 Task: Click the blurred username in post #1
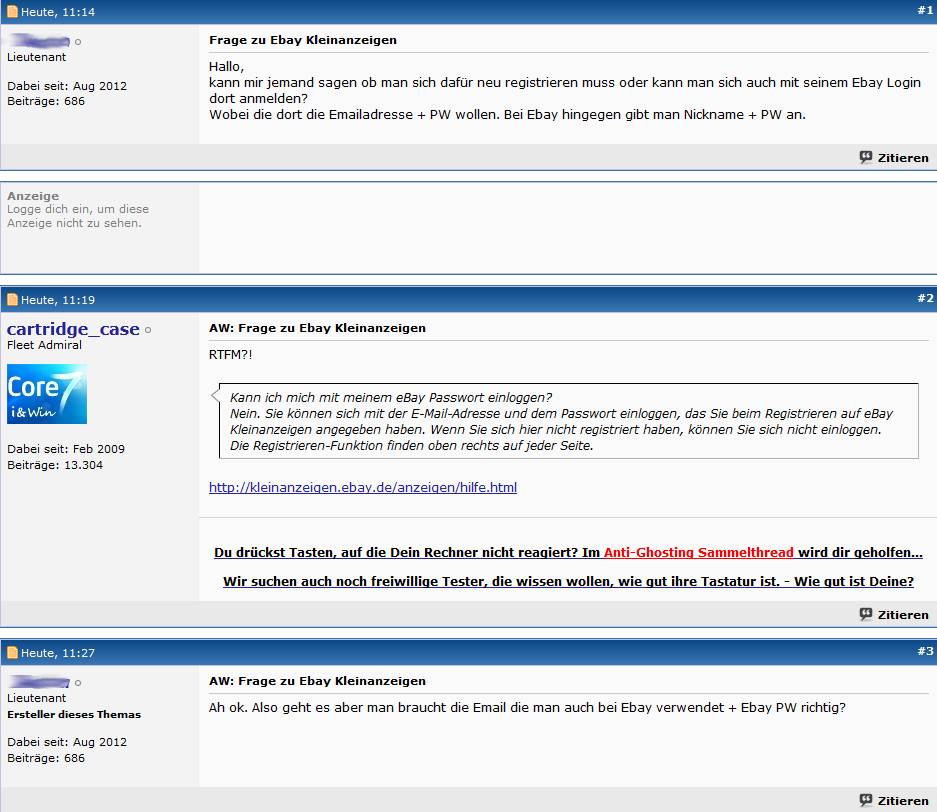[x=38, y=41]
